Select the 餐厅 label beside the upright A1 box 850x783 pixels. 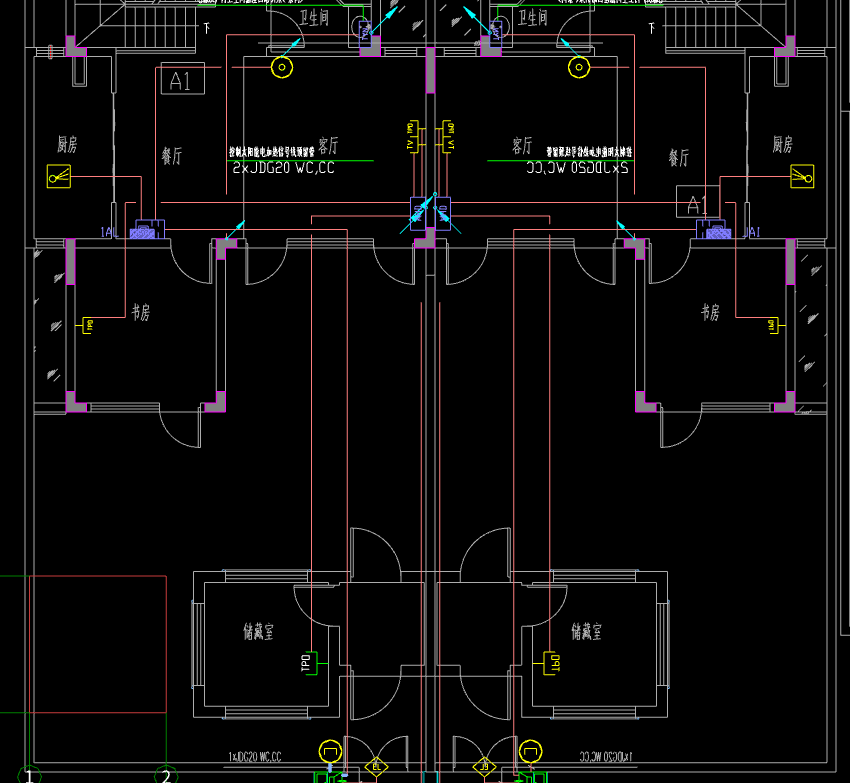pyautogui.click(x=172, y=156)
